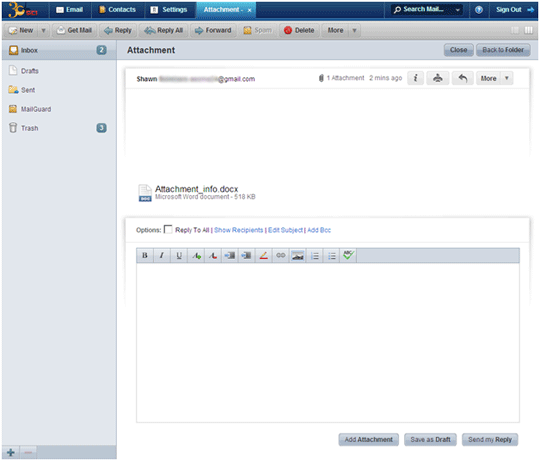Apply italic formatting in reply editor

[x=162, y=255]
